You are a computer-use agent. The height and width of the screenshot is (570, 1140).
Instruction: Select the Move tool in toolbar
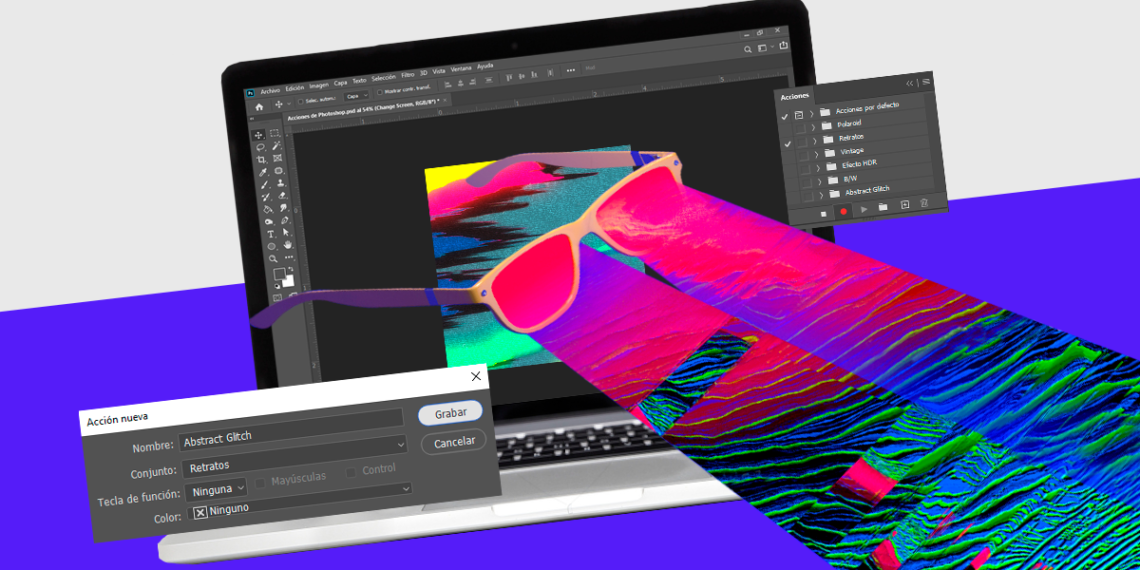(x=259, y=135)
